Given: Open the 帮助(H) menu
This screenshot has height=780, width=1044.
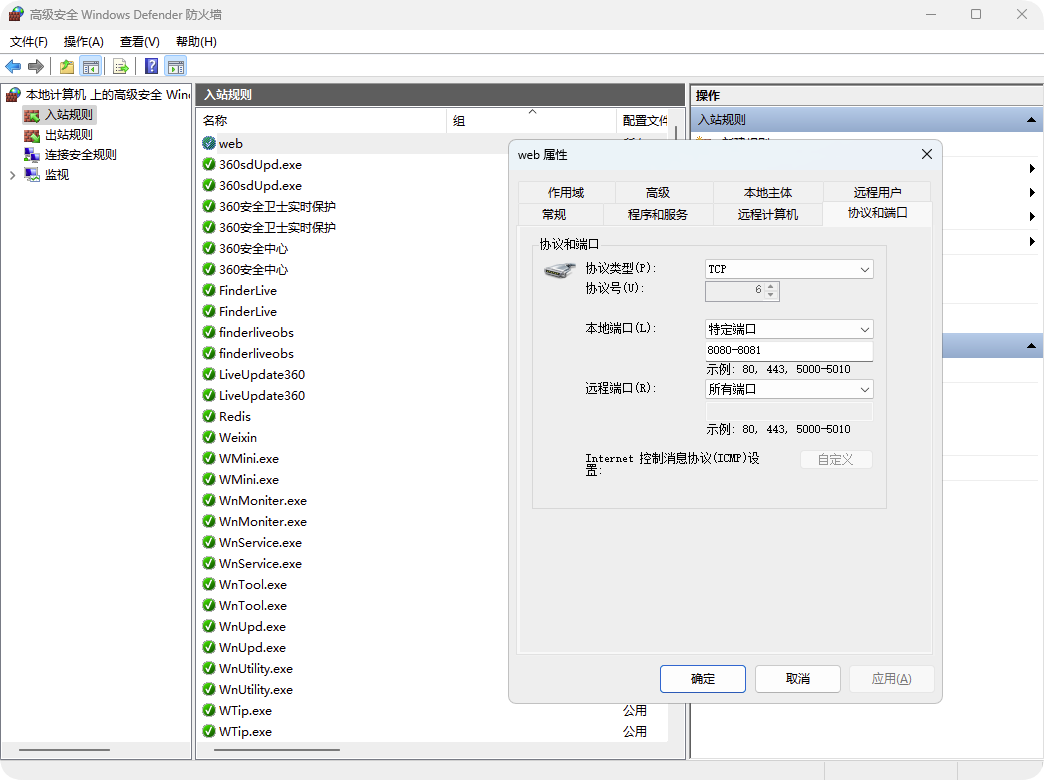Looking at the screenshot, I should click(x=196, y=41).
